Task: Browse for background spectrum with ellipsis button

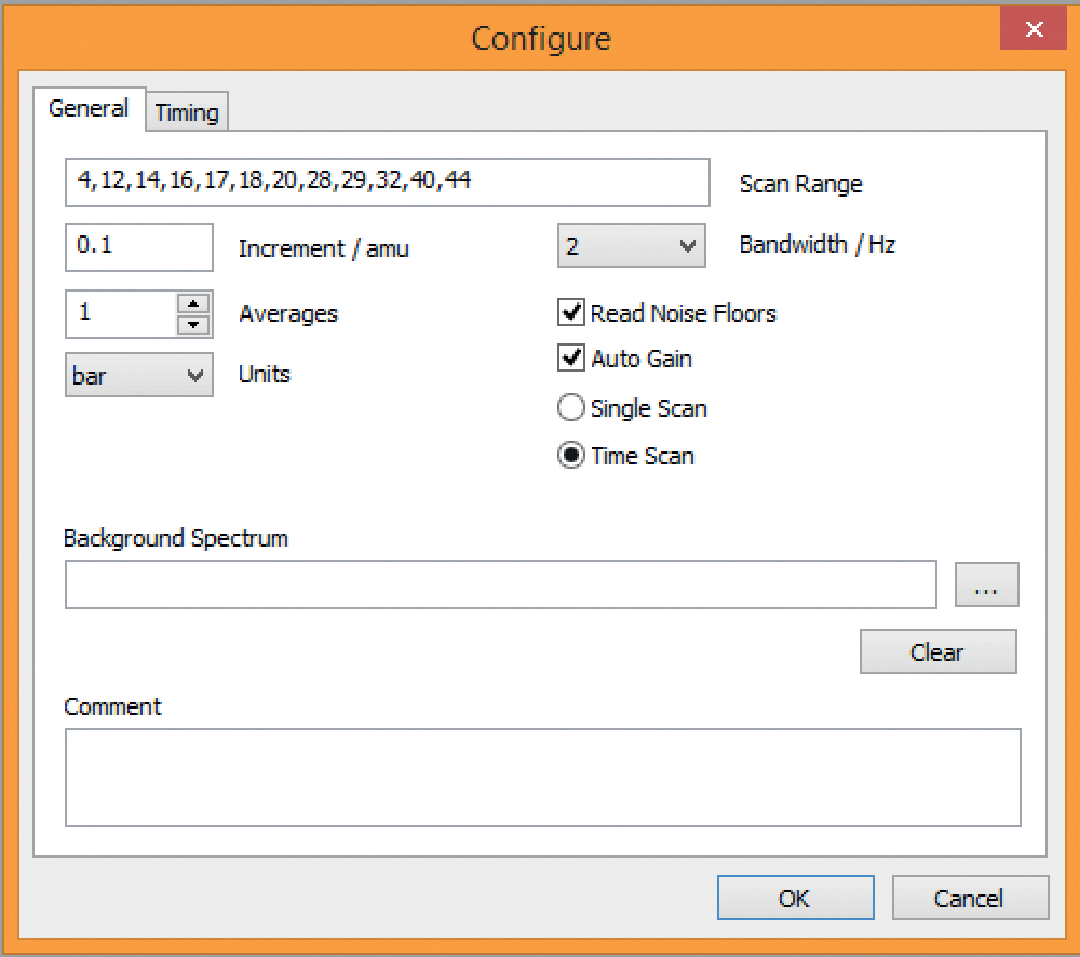Action: click(x=986, y=585)
